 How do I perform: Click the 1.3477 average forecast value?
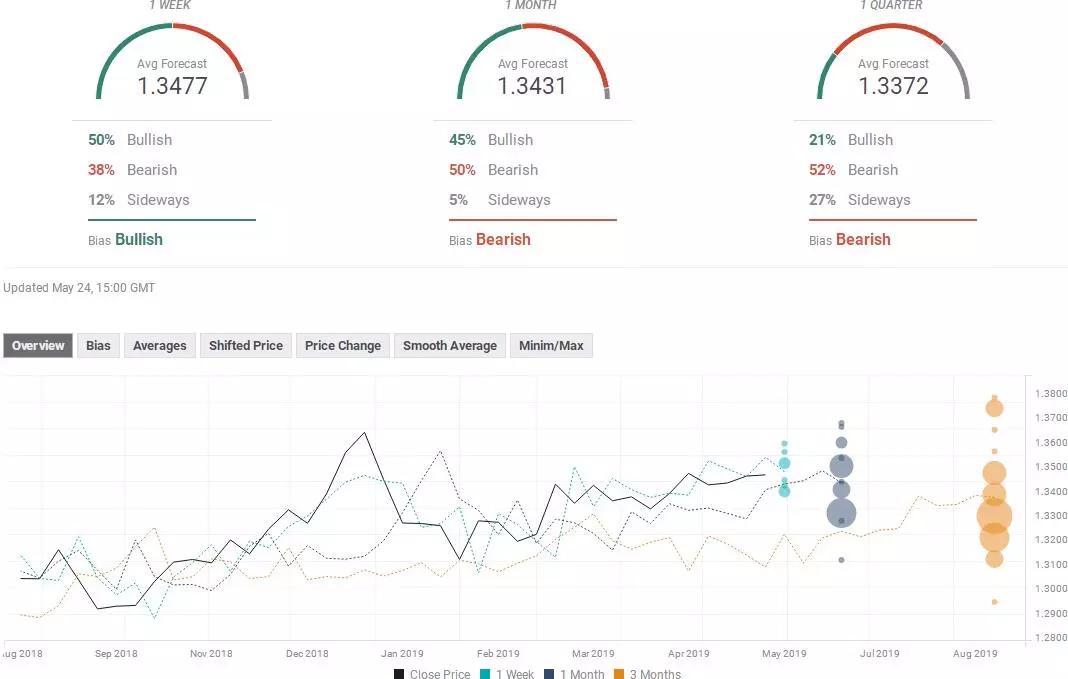coord(172,86)
